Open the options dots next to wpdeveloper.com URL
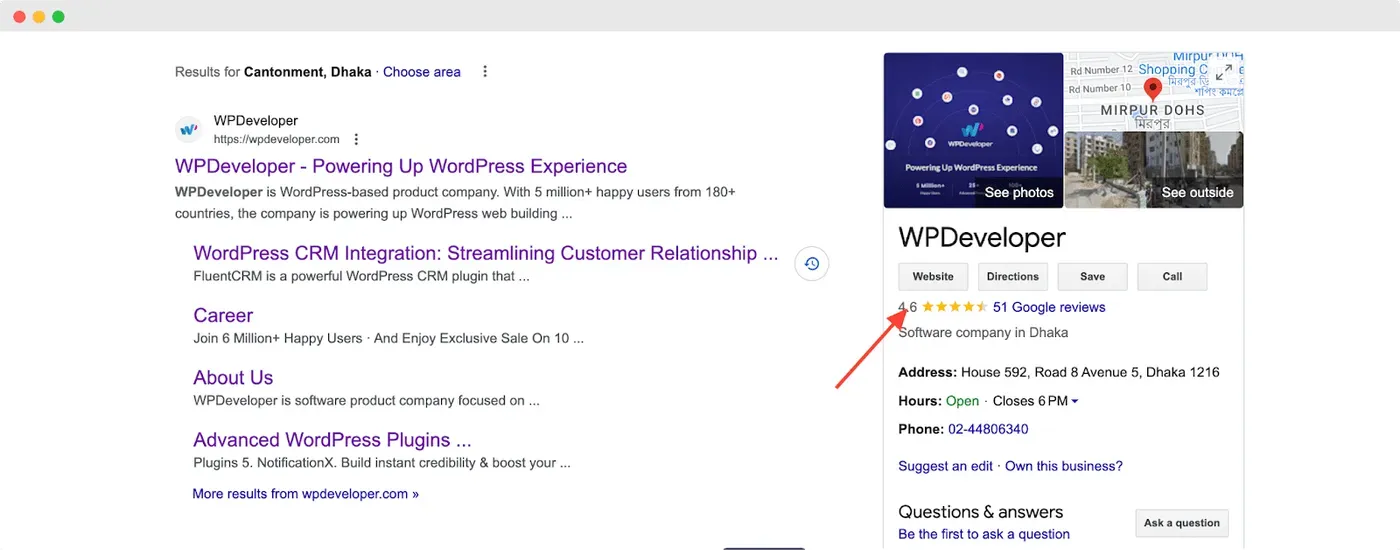 355,140
